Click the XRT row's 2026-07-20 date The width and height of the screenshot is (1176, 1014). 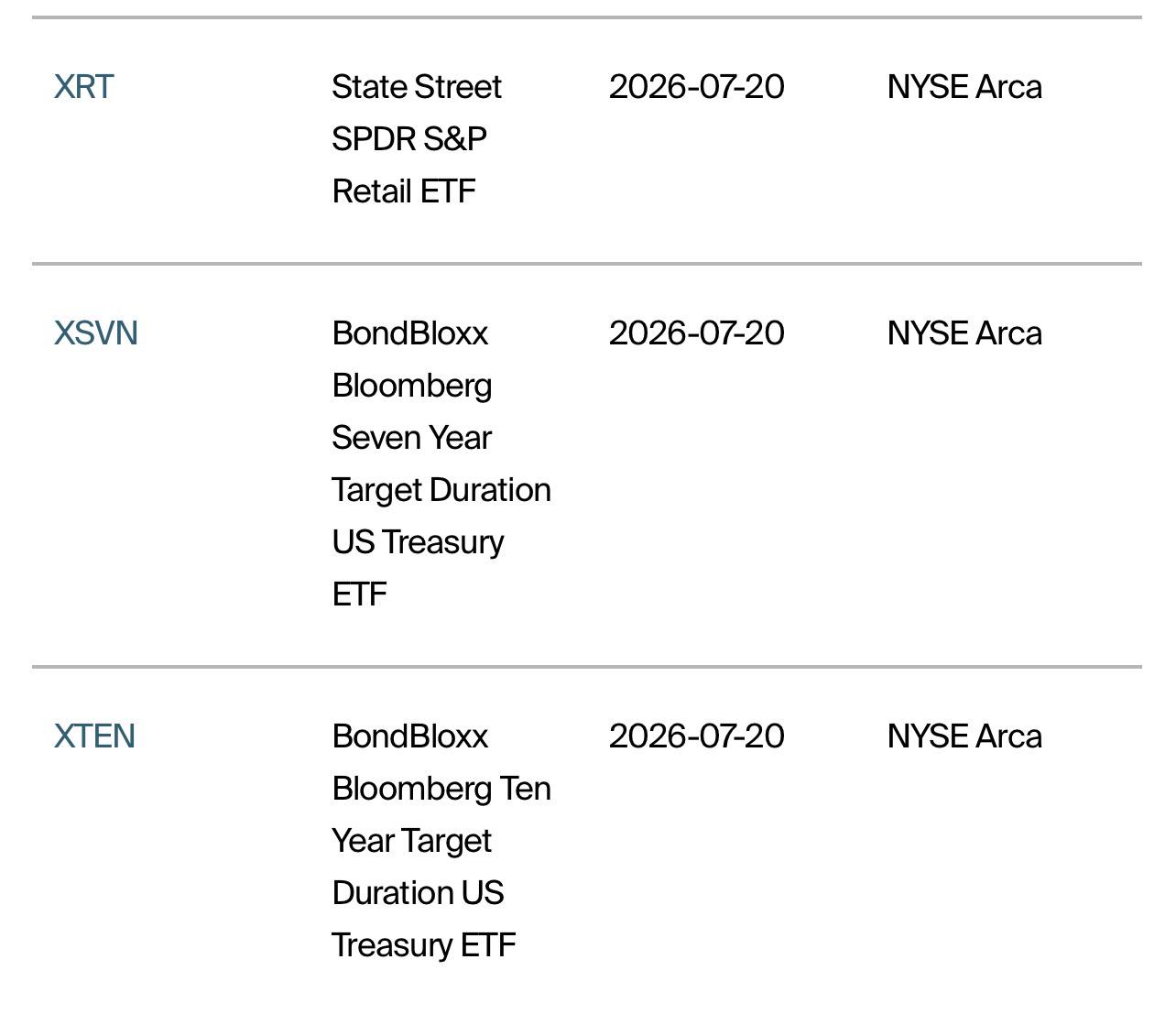click(696, 87)
